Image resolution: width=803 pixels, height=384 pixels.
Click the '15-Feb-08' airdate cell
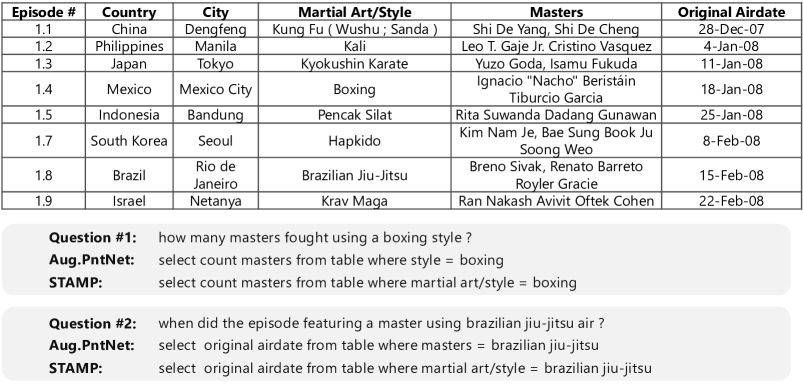click(731, 175)
